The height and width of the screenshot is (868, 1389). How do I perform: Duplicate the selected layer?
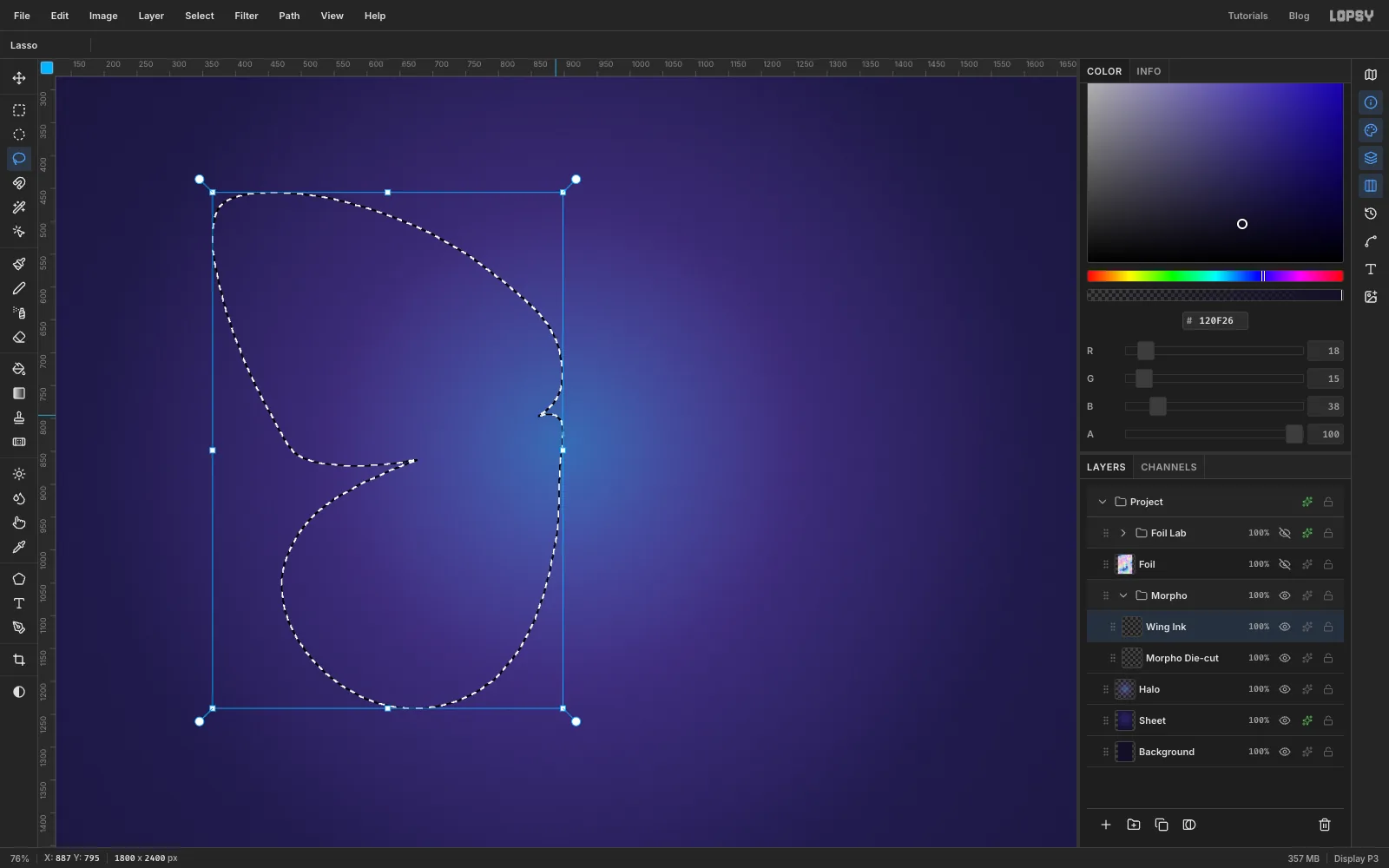1162,825
